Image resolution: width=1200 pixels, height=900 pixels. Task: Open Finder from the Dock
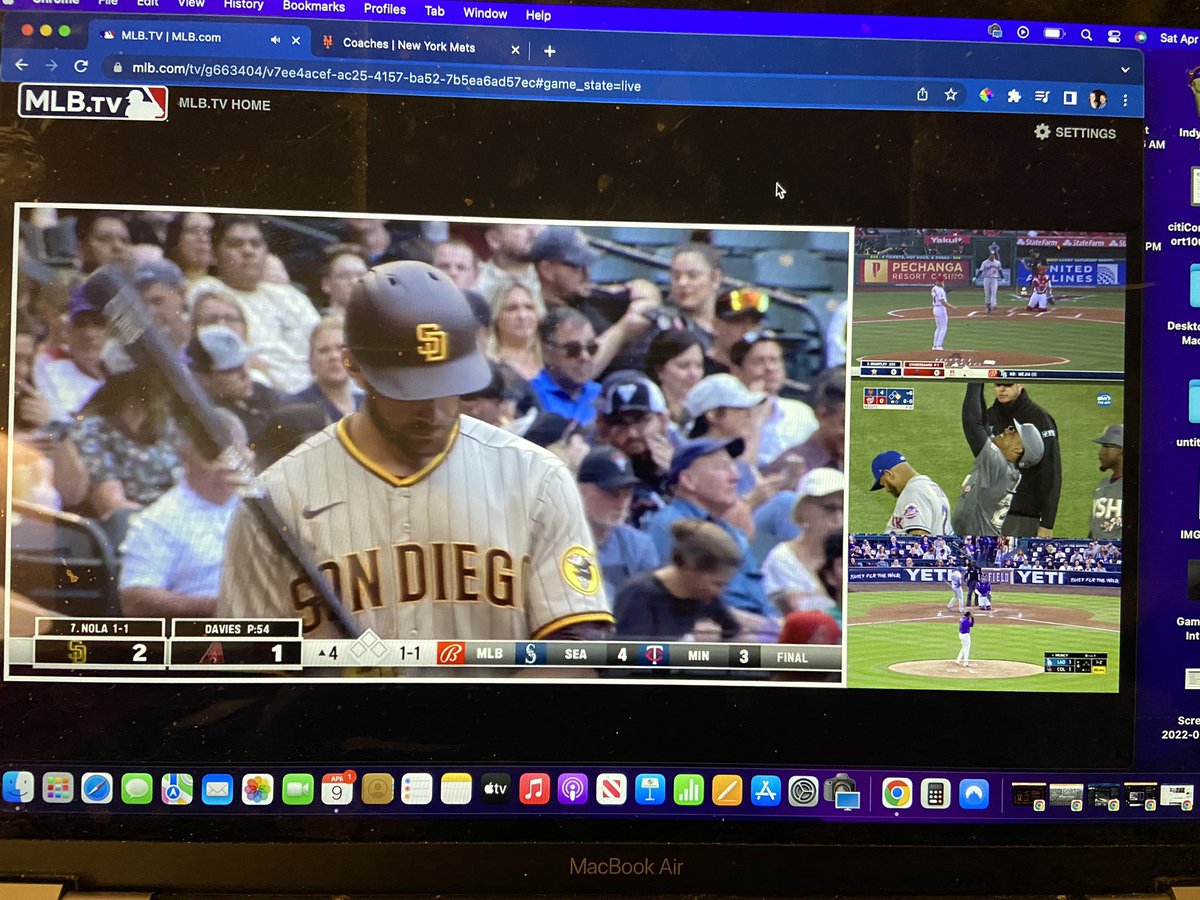coord(18,788)
